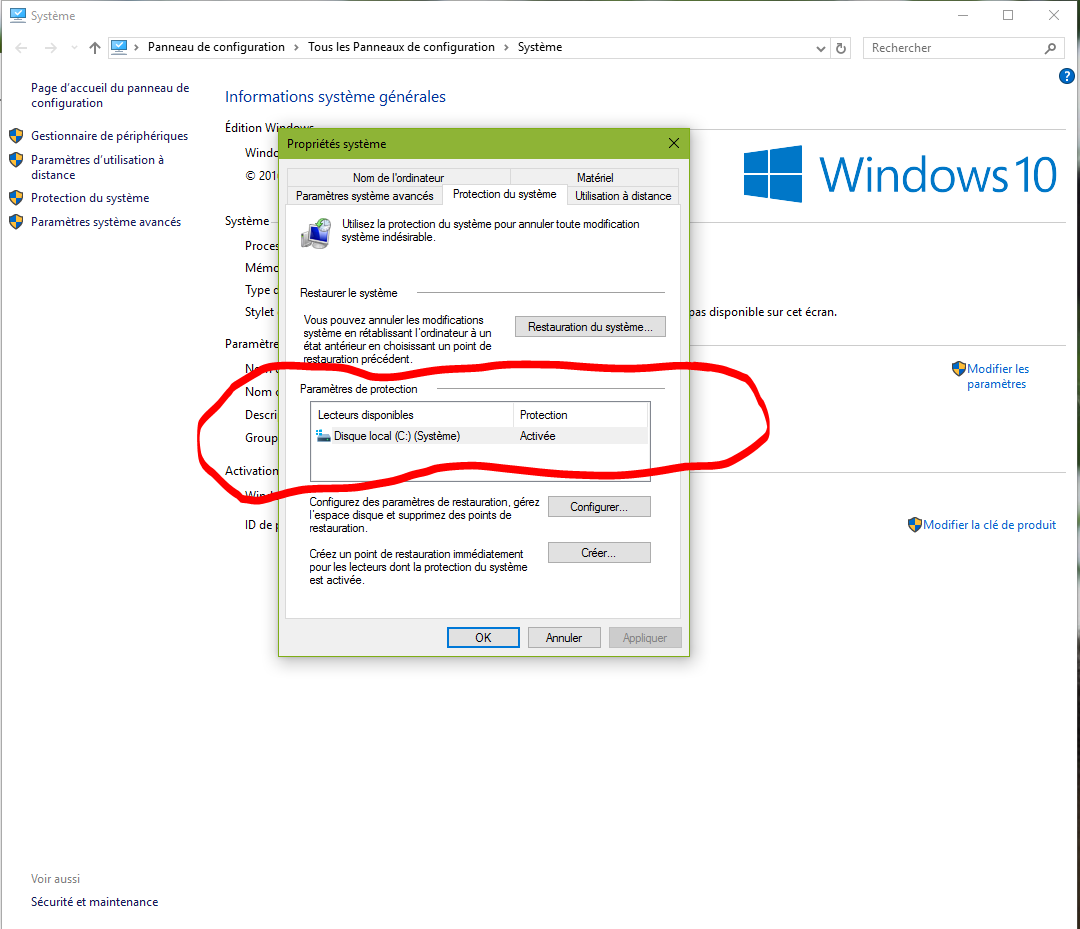The height and width of the screenshot is (929, 1080).
Task: Click the Appliquer button
Action: click(x=645, y=638)
